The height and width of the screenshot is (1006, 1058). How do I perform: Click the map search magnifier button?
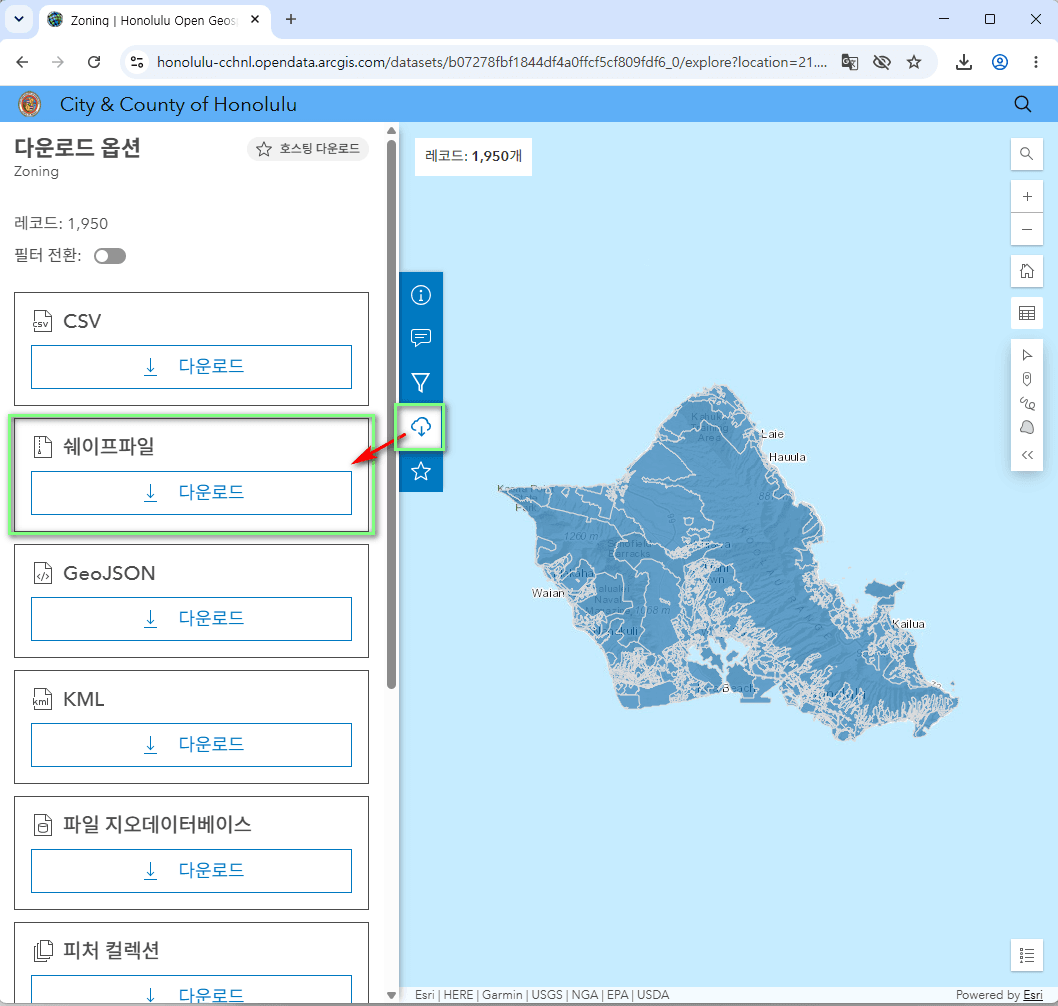tap(1026, 154)
